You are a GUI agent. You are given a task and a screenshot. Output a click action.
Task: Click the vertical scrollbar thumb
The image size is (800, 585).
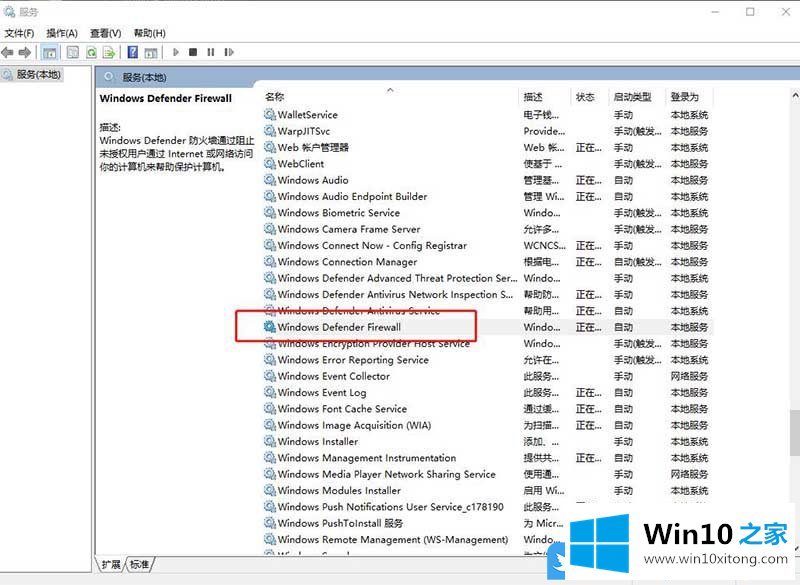click(795, 433)
